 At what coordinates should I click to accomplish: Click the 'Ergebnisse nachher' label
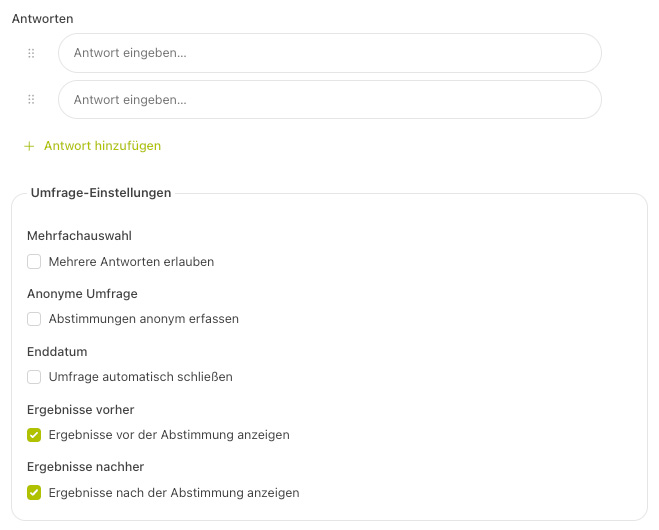[x=86, y=467]
